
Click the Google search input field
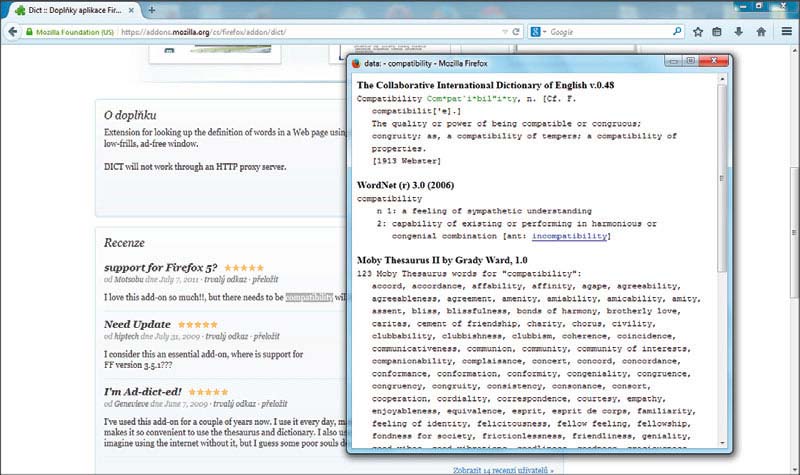[x=610, y=32]
